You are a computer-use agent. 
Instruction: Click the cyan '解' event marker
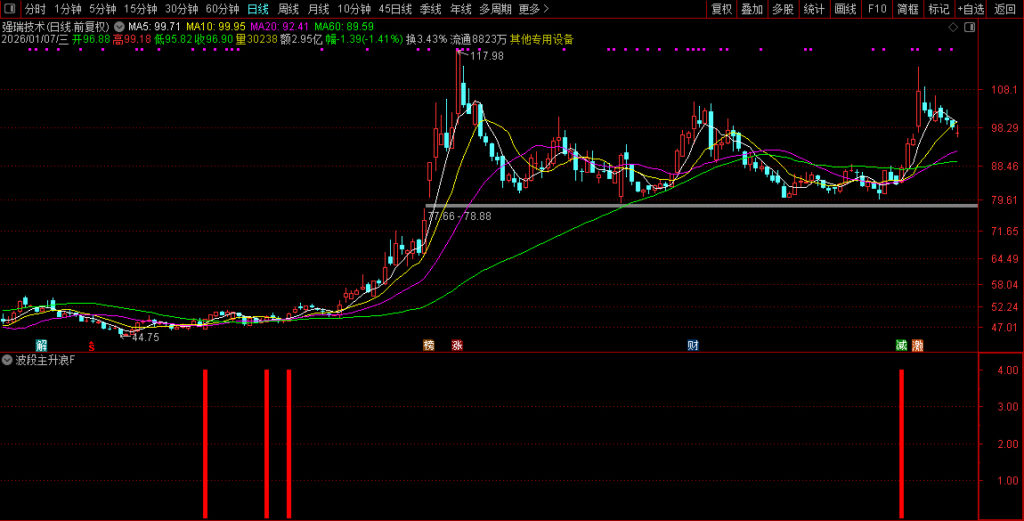[x=41, y=346]
